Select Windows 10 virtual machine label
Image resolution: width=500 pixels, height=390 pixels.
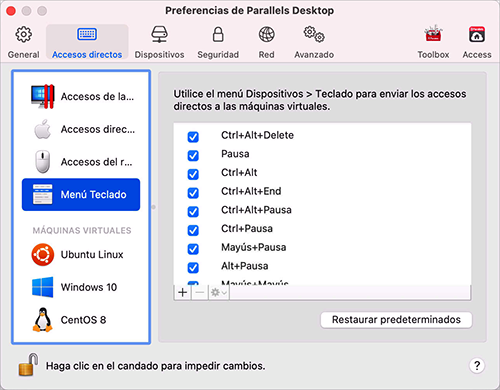[x=89, y=287]
